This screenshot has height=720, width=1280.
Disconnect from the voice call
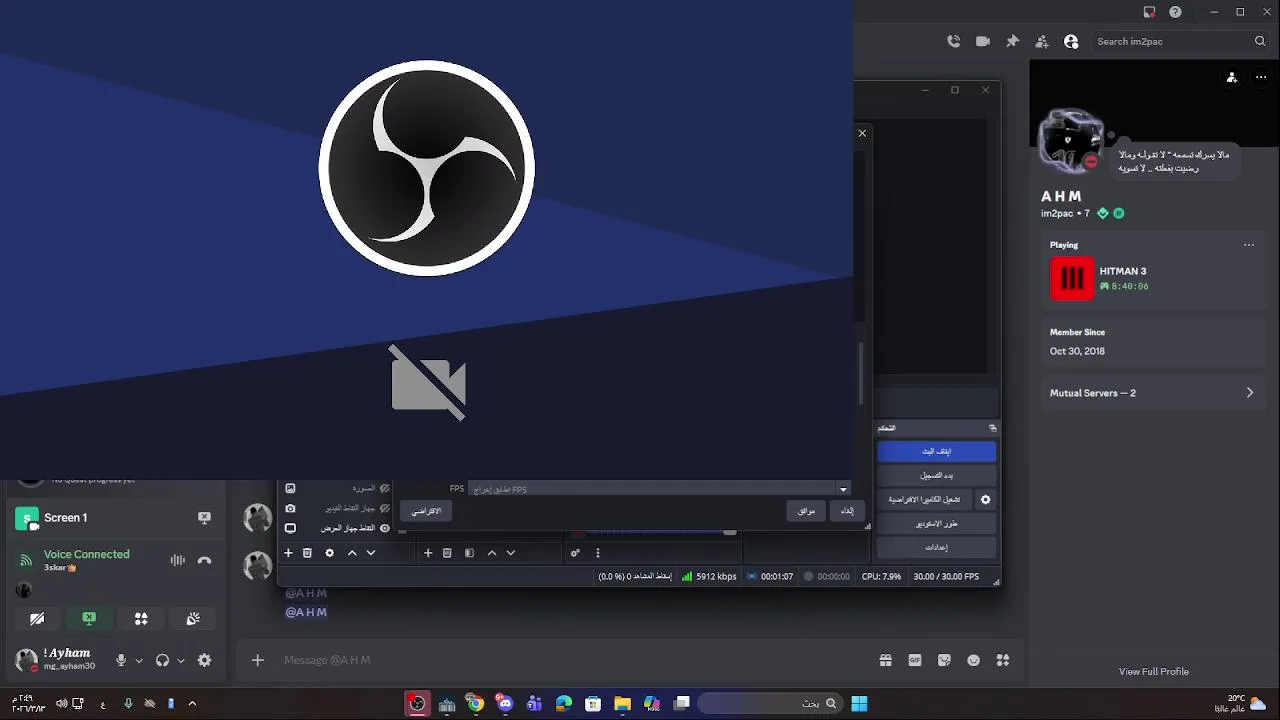click(204, 560)
